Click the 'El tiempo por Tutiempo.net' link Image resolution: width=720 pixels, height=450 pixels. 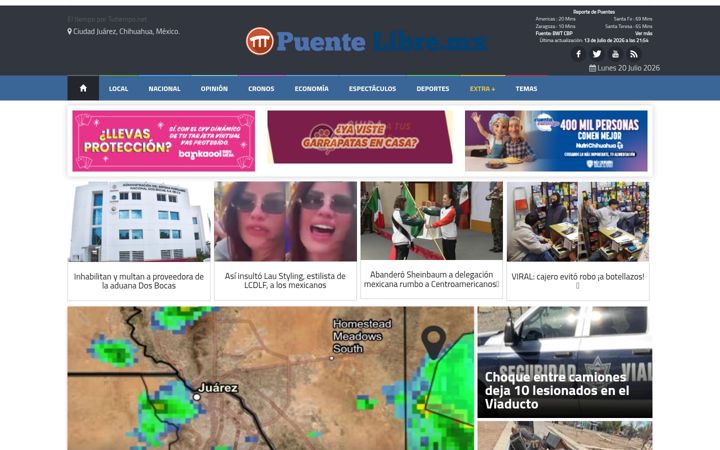pos(107,19)
